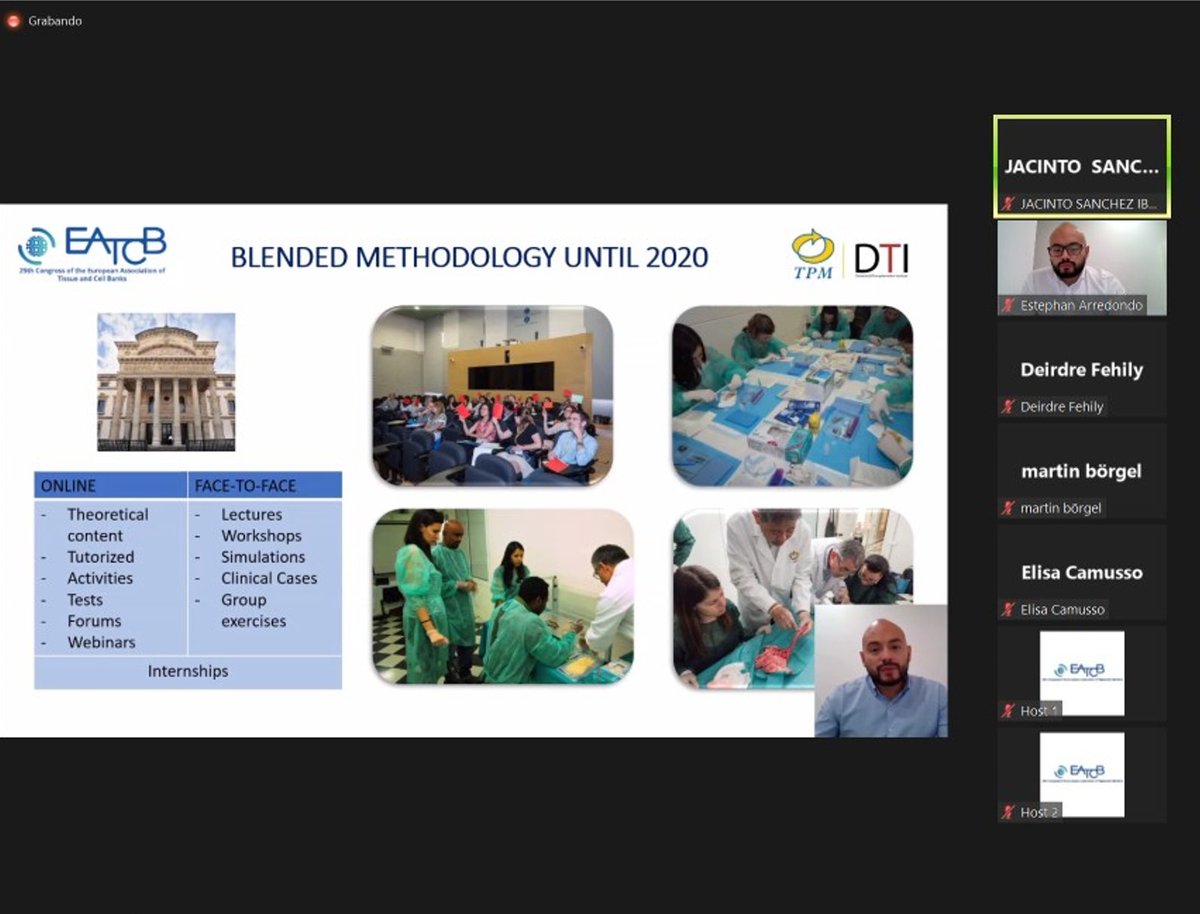Click the green-gown group simulation photo

pyautogui.click(x=503, y=597)
